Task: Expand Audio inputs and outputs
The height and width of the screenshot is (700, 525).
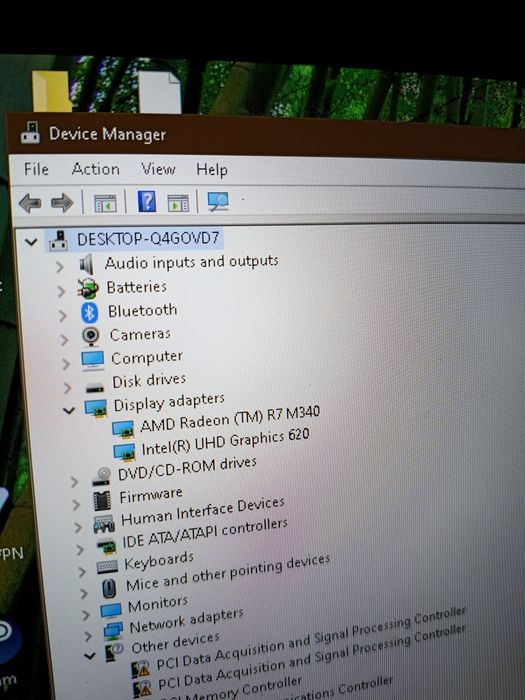Action: pyautogui.click(x=59, y=267)
